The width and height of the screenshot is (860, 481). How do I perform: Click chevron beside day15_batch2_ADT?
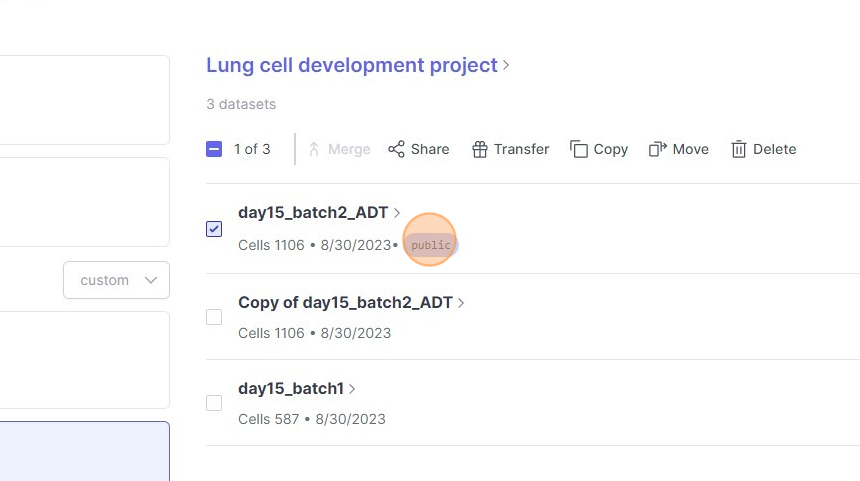coord(397,213)
